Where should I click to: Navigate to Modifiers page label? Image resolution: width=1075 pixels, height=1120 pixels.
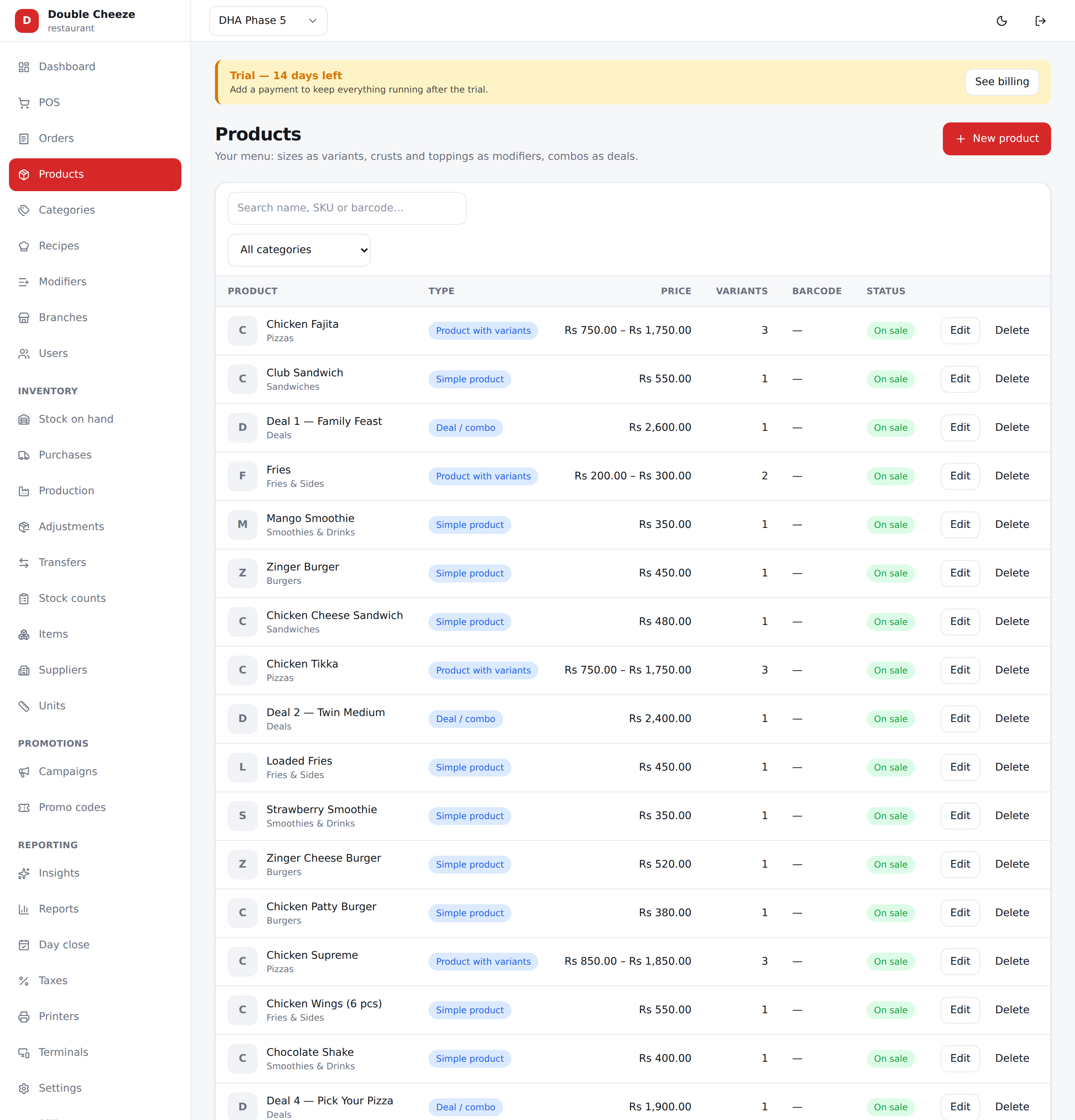click(62, 282)
